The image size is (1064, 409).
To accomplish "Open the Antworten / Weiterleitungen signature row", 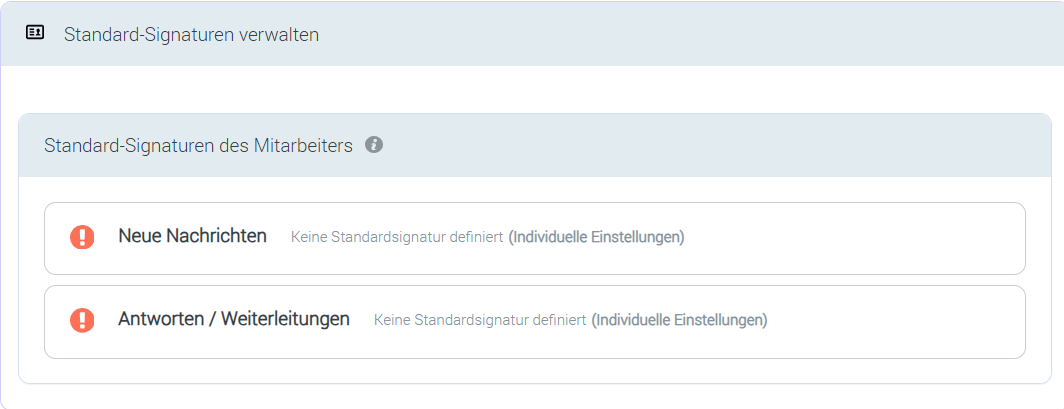I will [534, 321].
